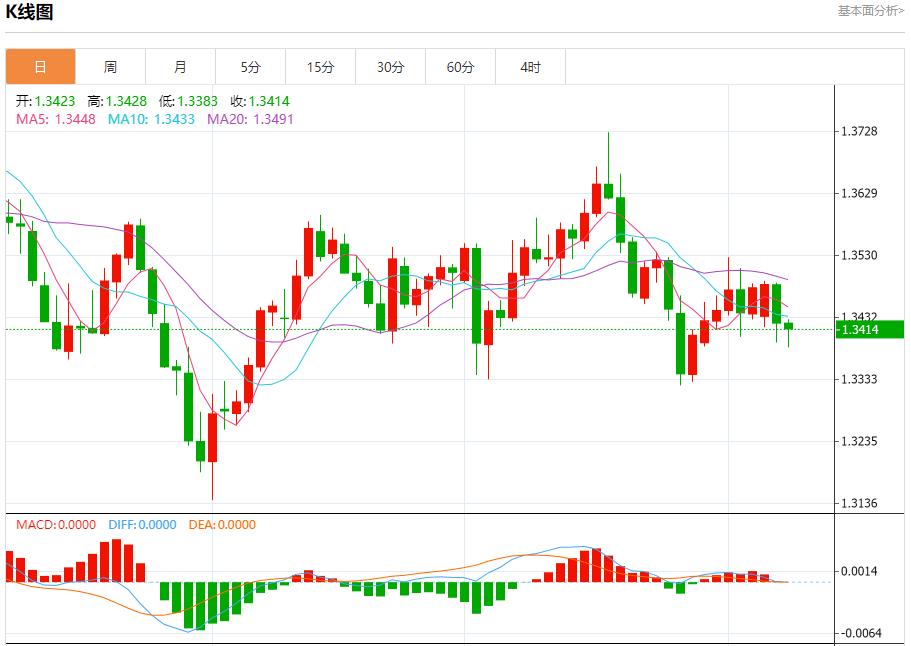Image resolution: width=911 pixels, height=646 pixels.
Task: Select the 60分 hourly chart tab
Action: 460,66
